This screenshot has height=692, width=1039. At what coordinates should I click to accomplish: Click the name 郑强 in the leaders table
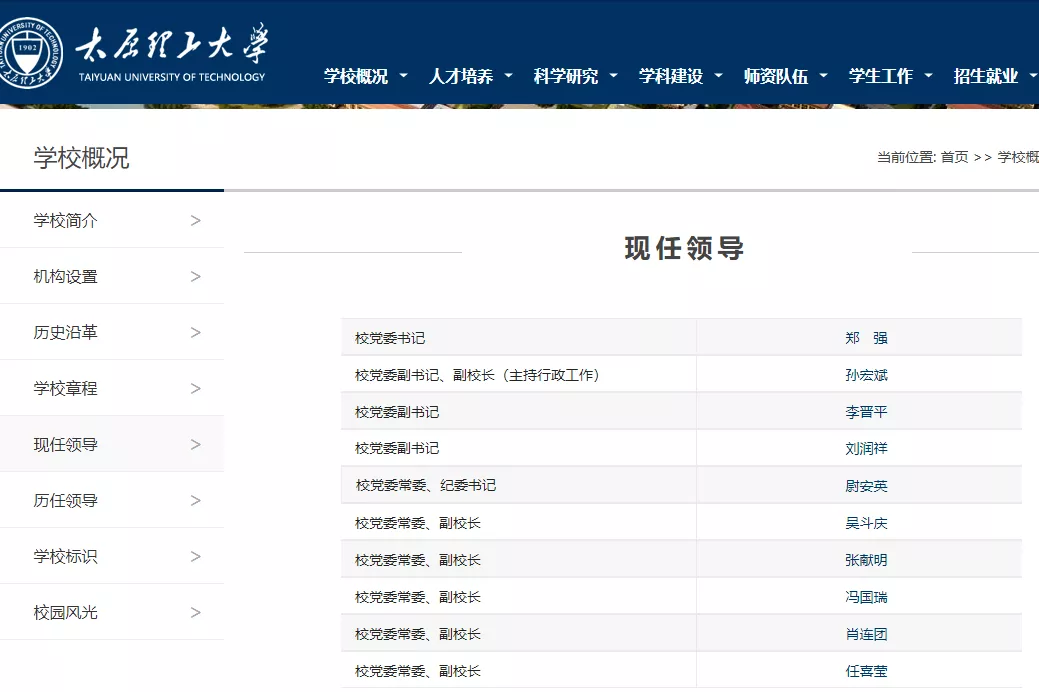pos(866,338)
